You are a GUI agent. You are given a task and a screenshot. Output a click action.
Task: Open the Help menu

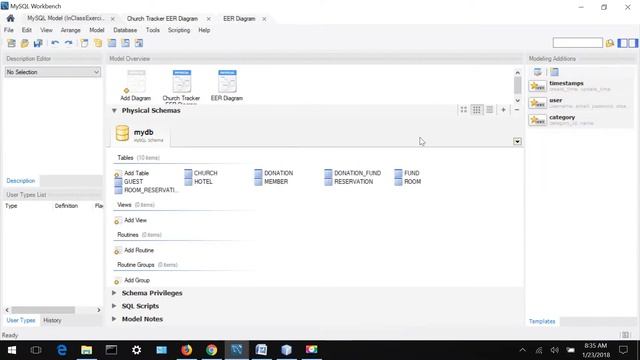coord(204,30)
